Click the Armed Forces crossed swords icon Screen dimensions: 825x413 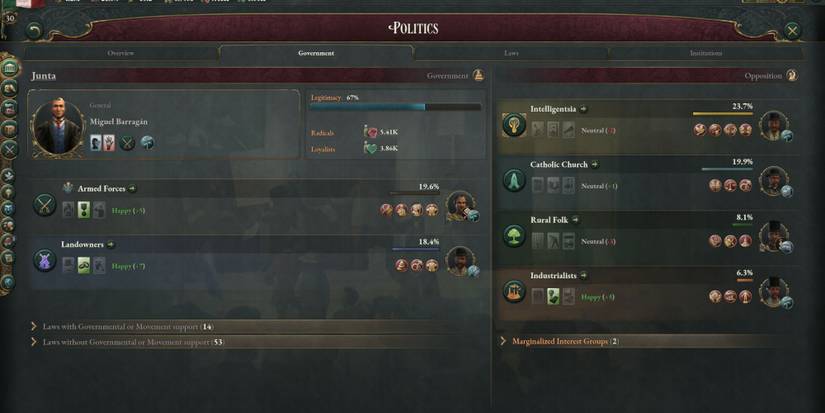(x=45, y=205)
